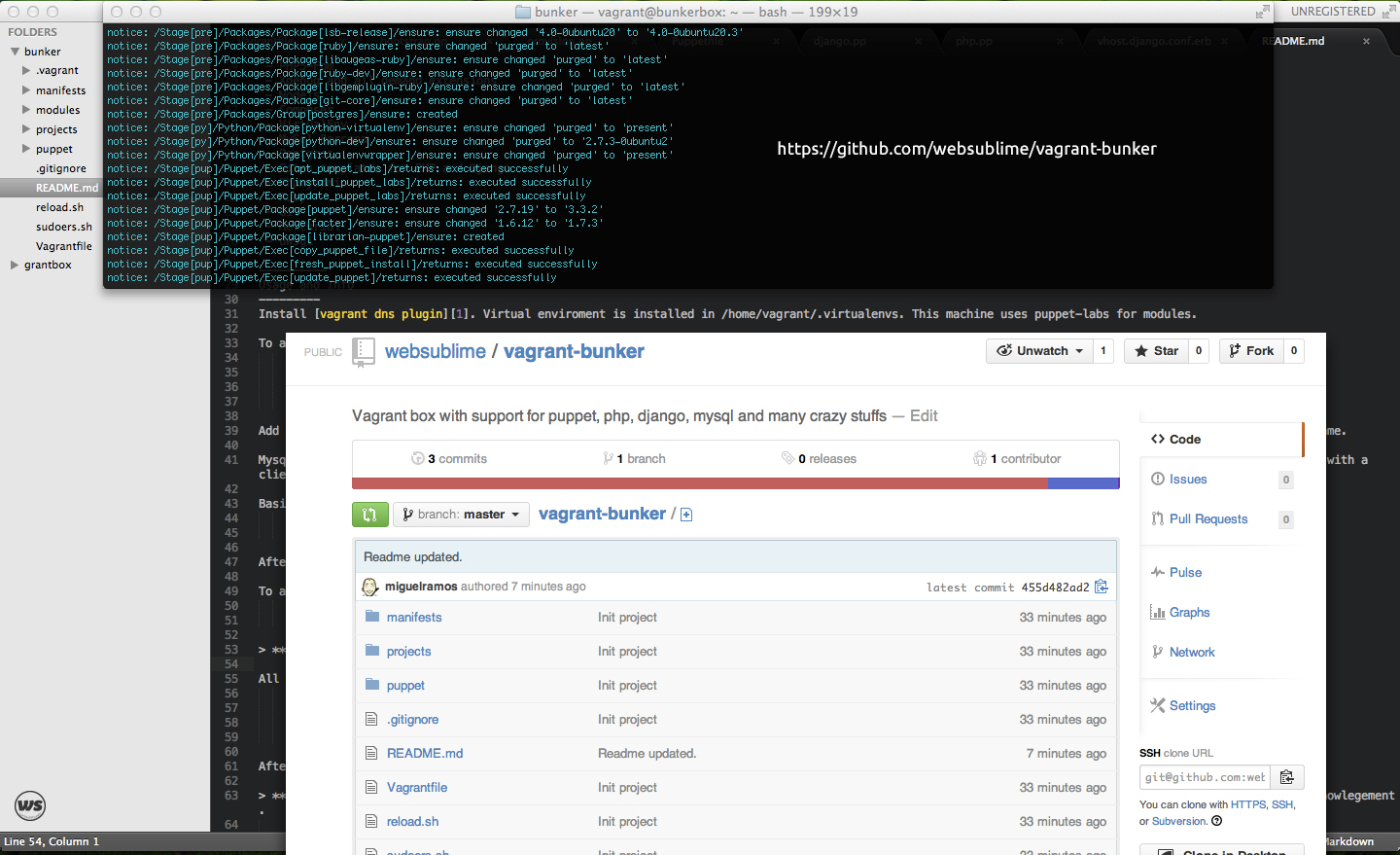
Task: Collapse the bunker folder in Sublime sidebar
Action: pos(14,52)
